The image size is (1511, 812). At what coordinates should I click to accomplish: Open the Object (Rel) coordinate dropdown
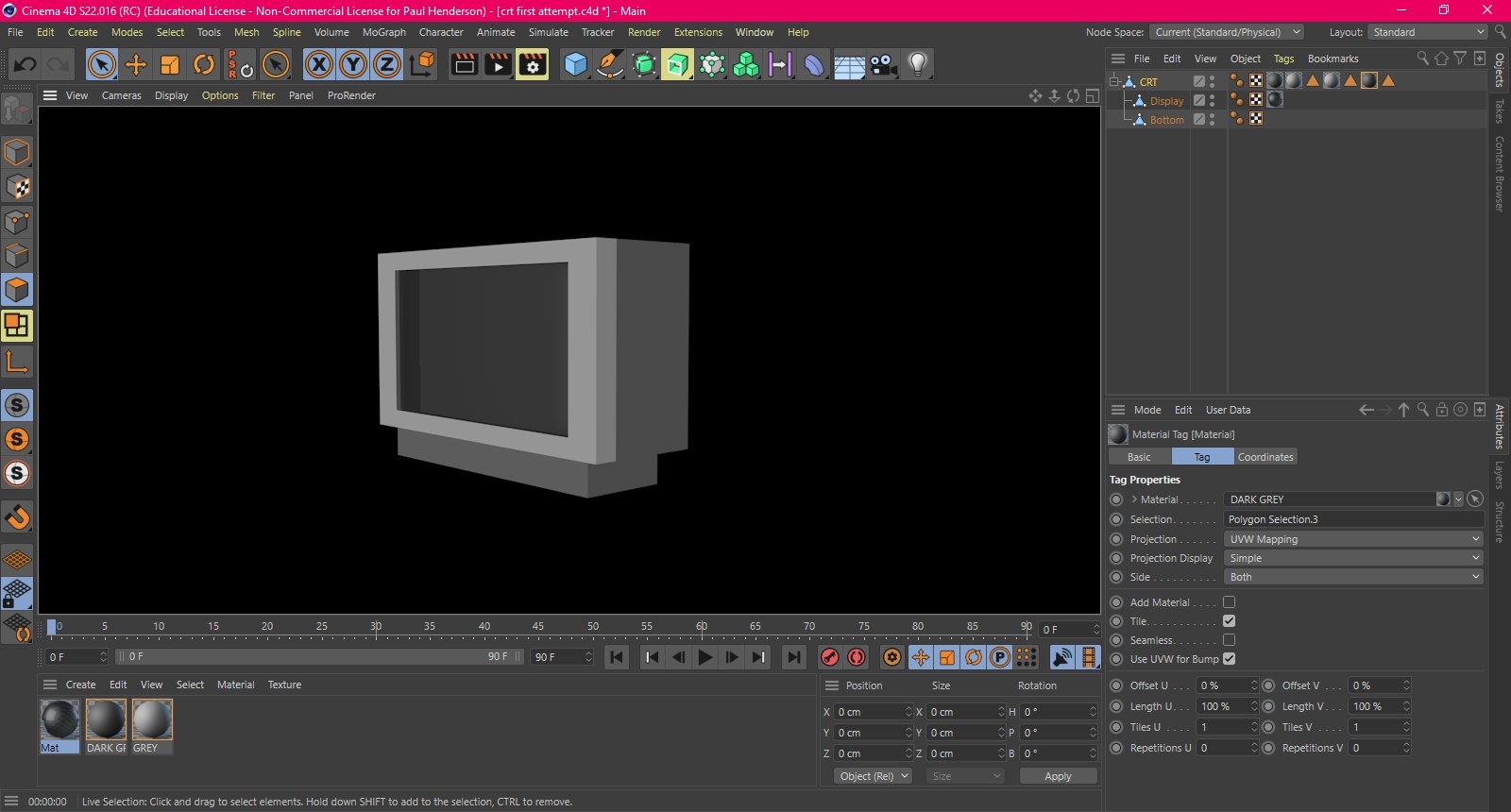(x=874, y=776)
